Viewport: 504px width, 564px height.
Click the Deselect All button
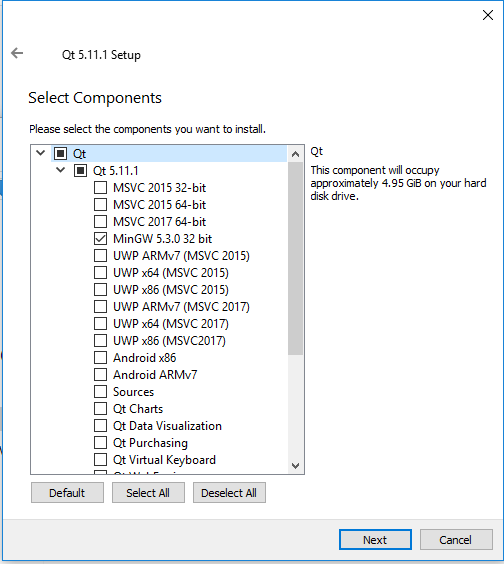click(x=229, y=492)
